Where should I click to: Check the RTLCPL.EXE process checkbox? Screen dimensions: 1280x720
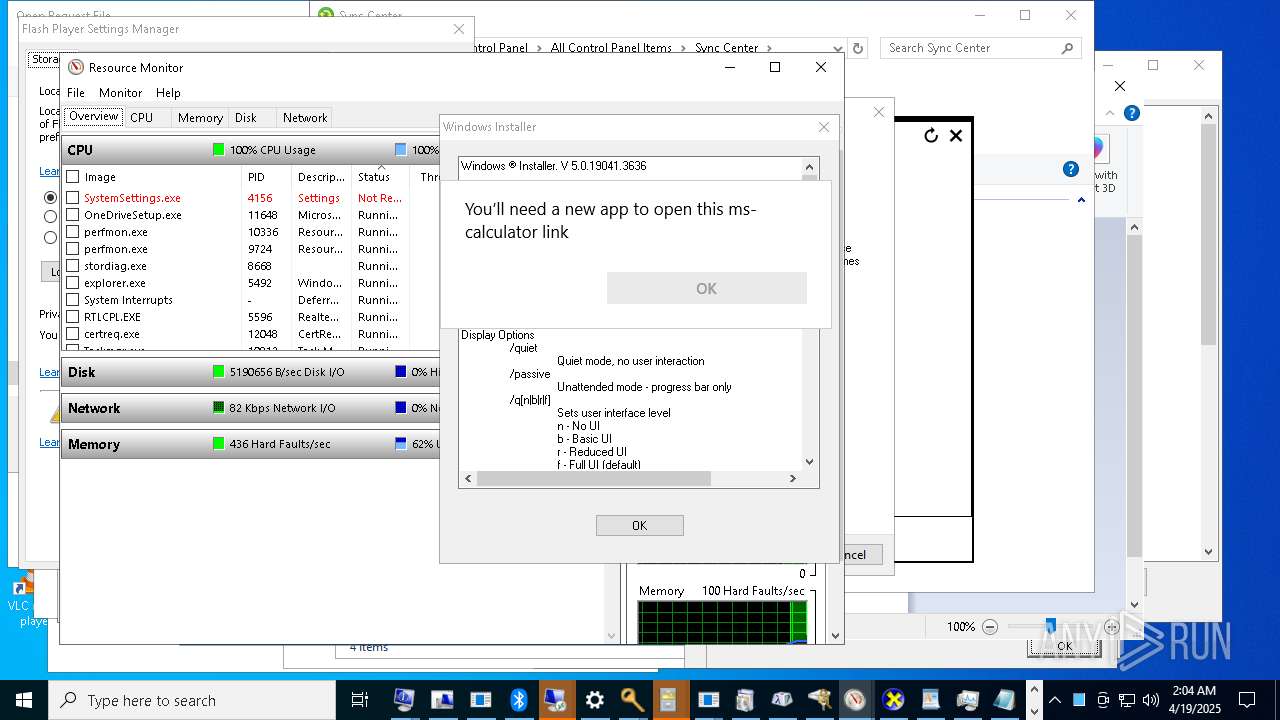(x=72, y=317)
